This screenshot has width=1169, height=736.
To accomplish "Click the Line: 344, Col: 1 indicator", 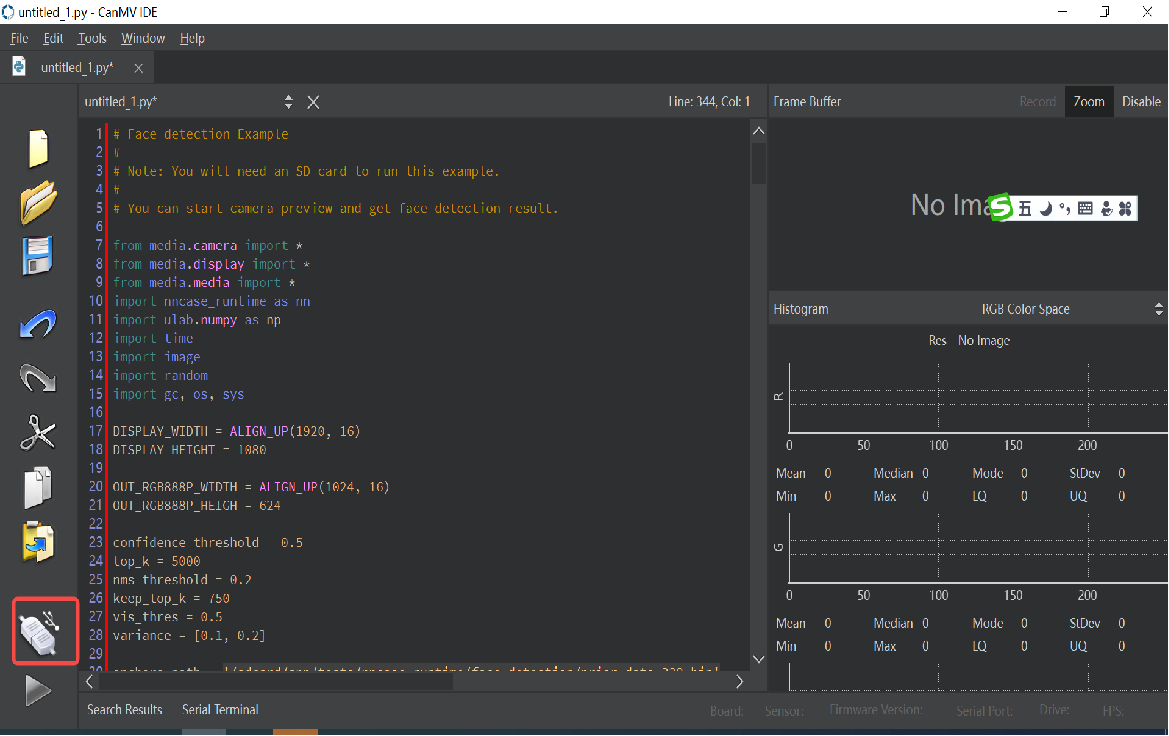I will coord(709,101).
